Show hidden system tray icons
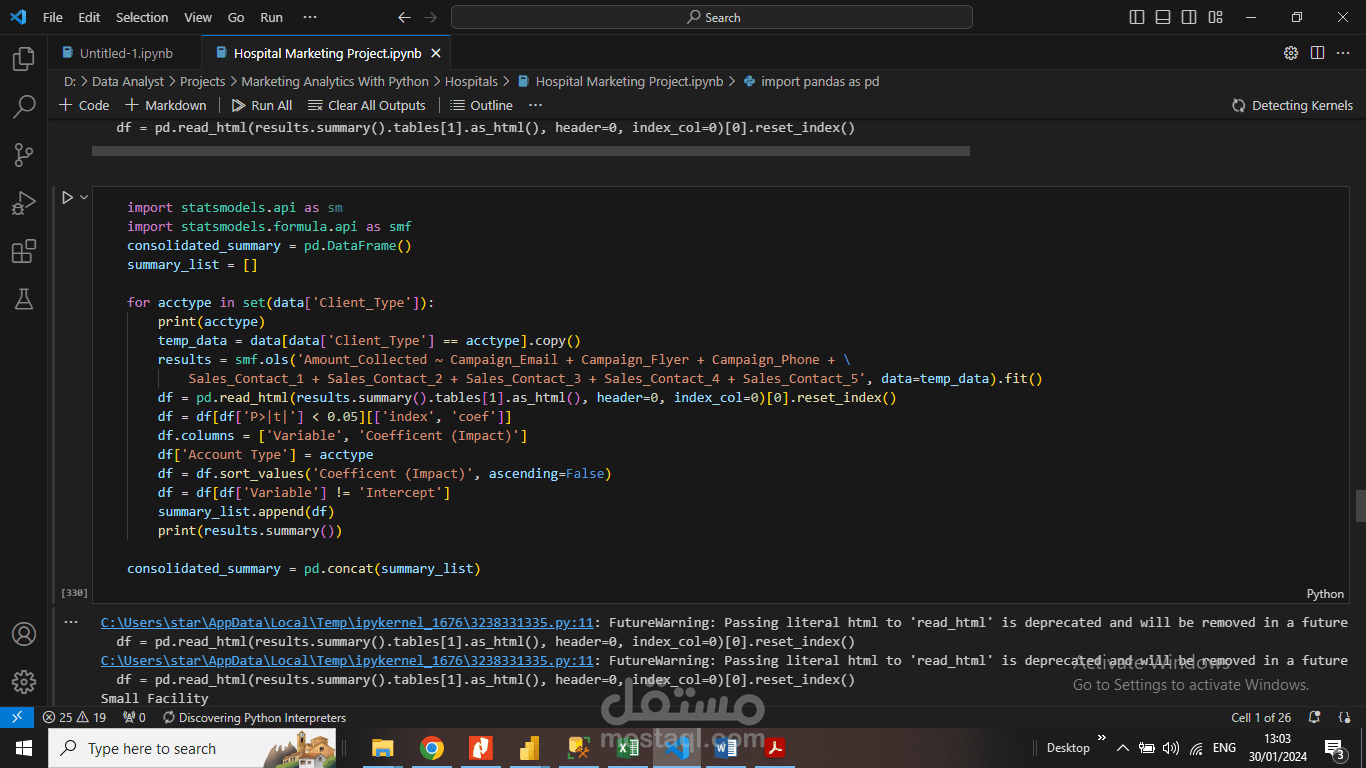 1122,748
